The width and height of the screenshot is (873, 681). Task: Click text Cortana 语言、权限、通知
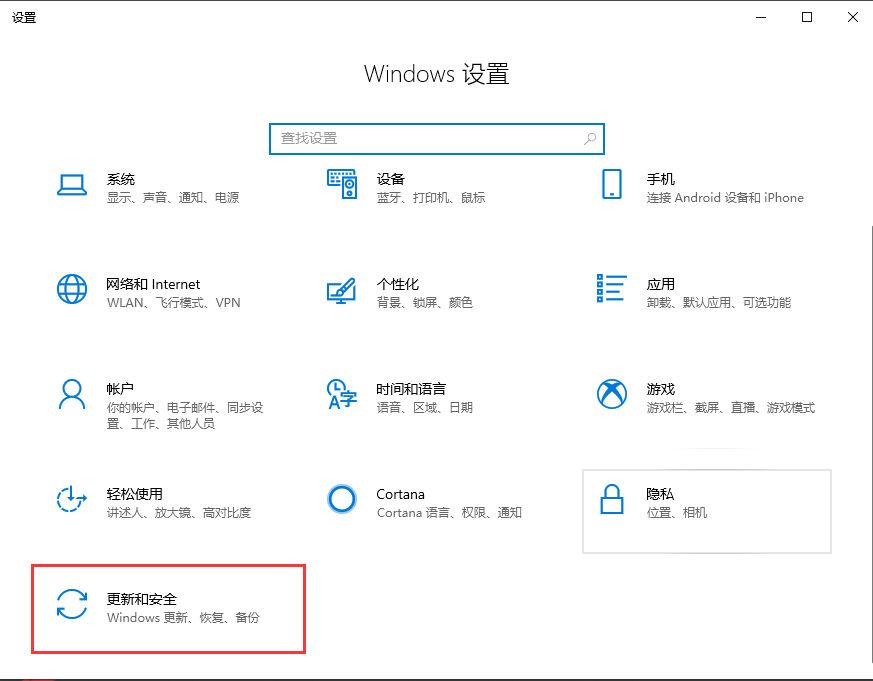coord(449,512)
